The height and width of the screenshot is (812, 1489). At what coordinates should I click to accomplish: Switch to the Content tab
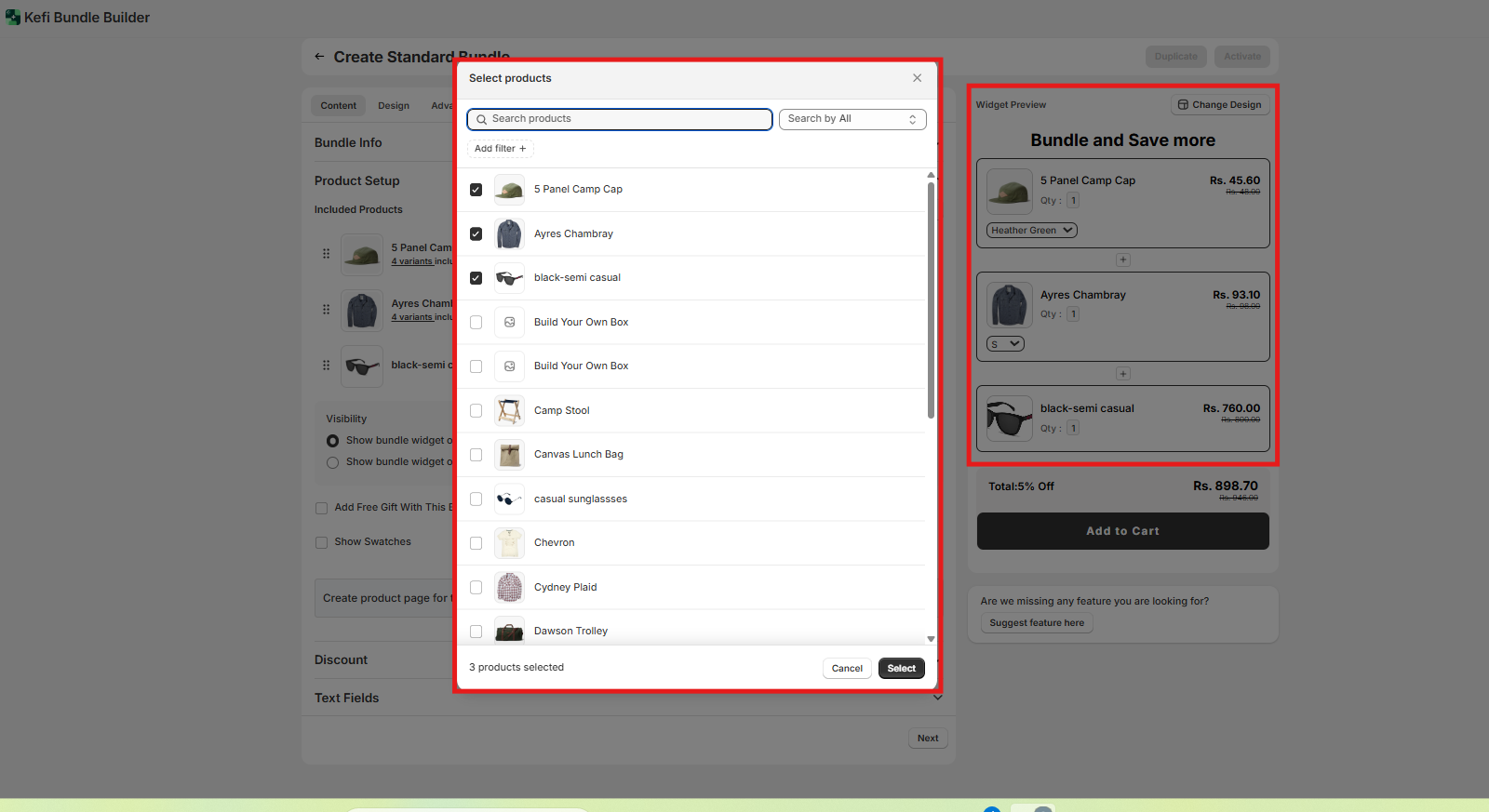(338, 106)
